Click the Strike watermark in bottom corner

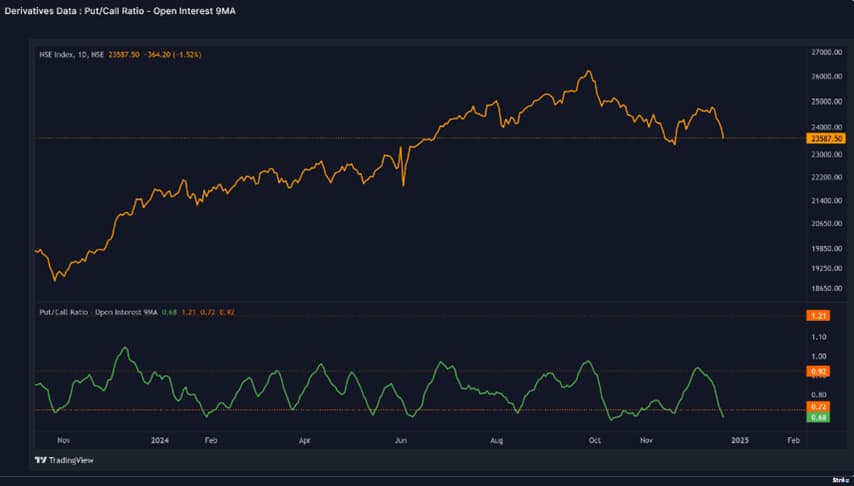pos(839,480)
